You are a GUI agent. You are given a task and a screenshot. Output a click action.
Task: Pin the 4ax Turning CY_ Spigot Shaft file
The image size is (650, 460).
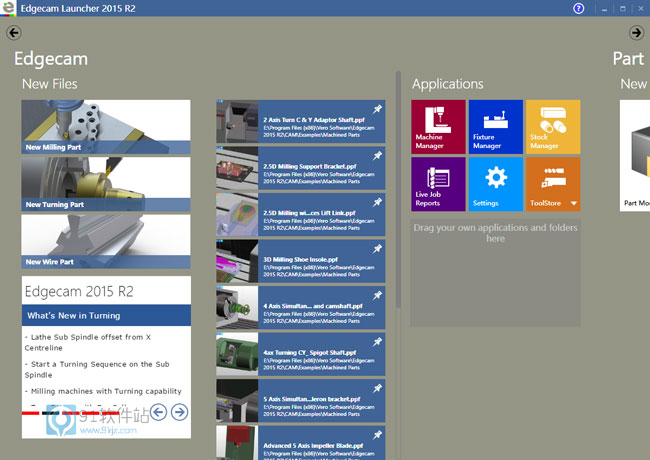click(x=377, y=342)
